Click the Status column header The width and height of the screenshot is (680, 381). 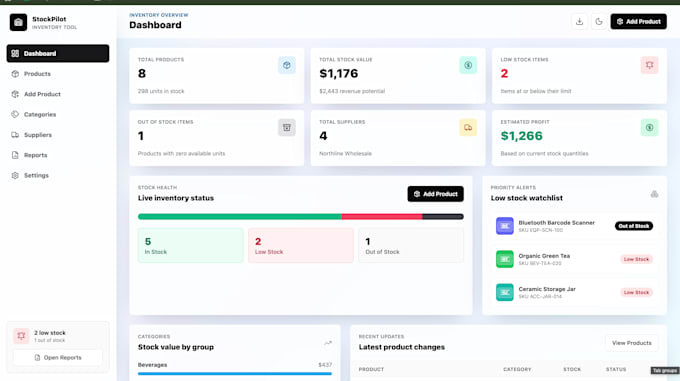(x=616, y=369)
